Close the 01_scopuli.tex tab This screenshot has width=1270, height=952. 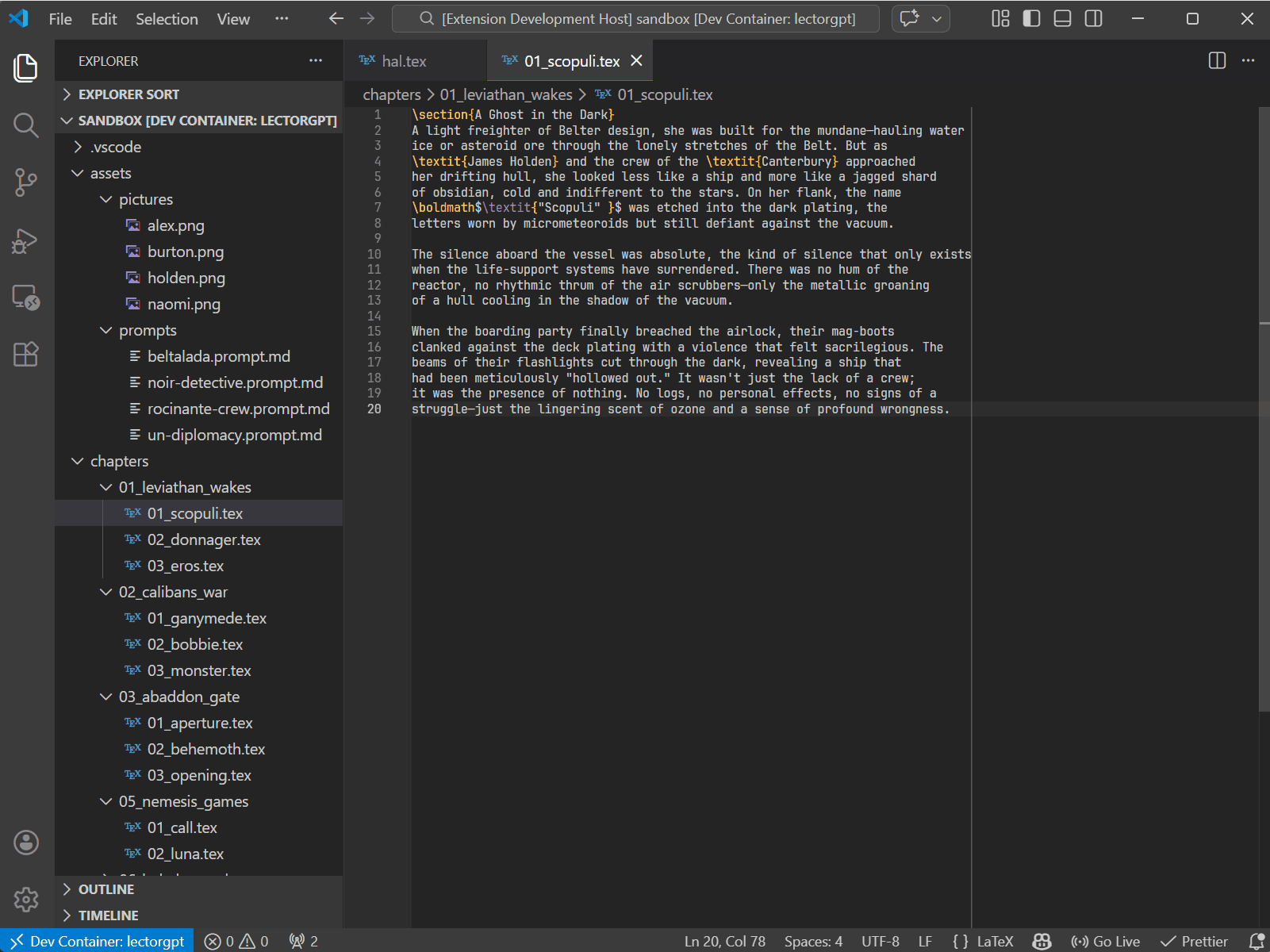click(636, 61)
